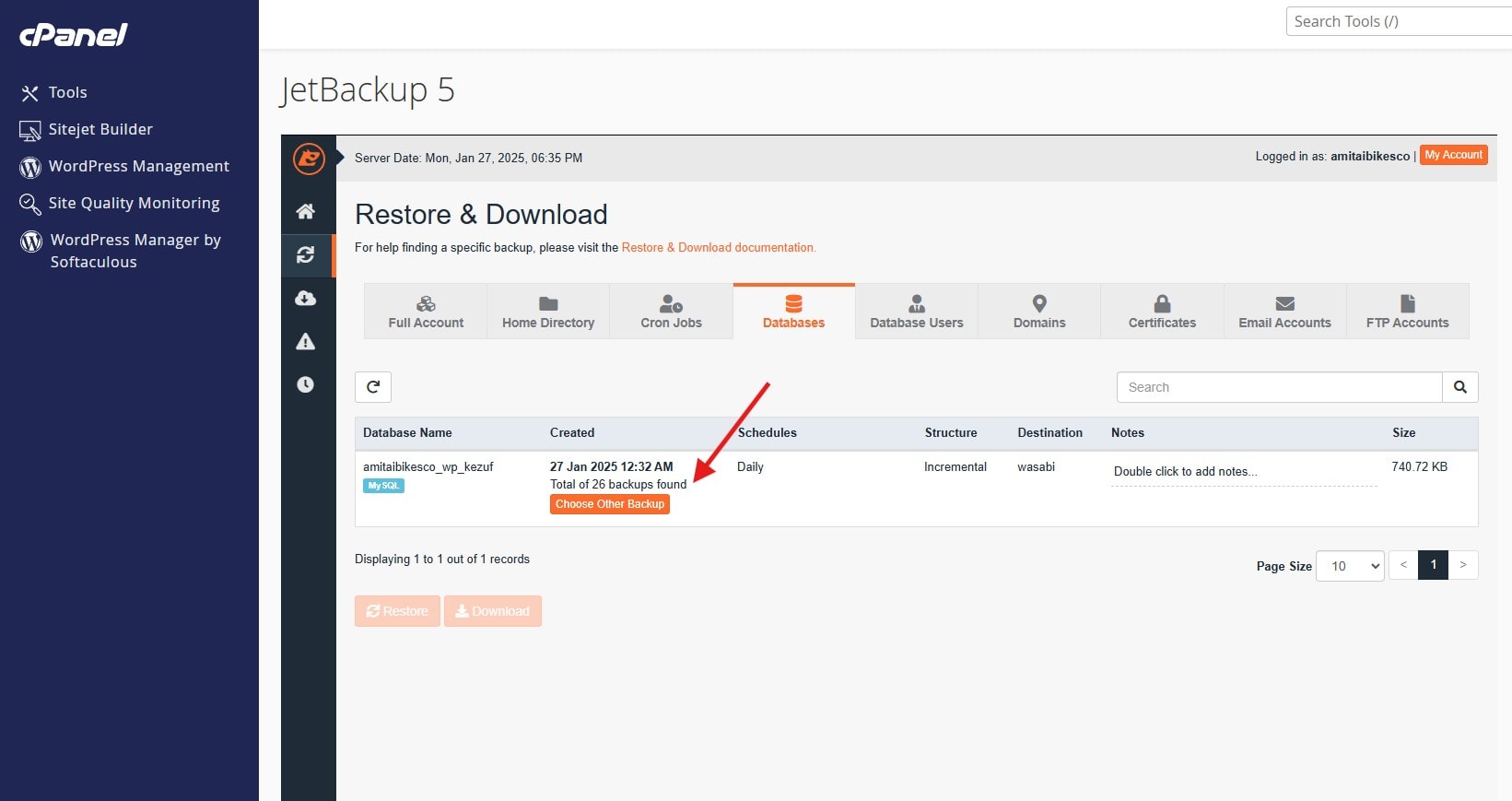This screenshot has width=1512, height=801.
Task: Click the 27 Jan 2025 12:32 AM date
Action: pyautogui.click(x=612, y=466)
